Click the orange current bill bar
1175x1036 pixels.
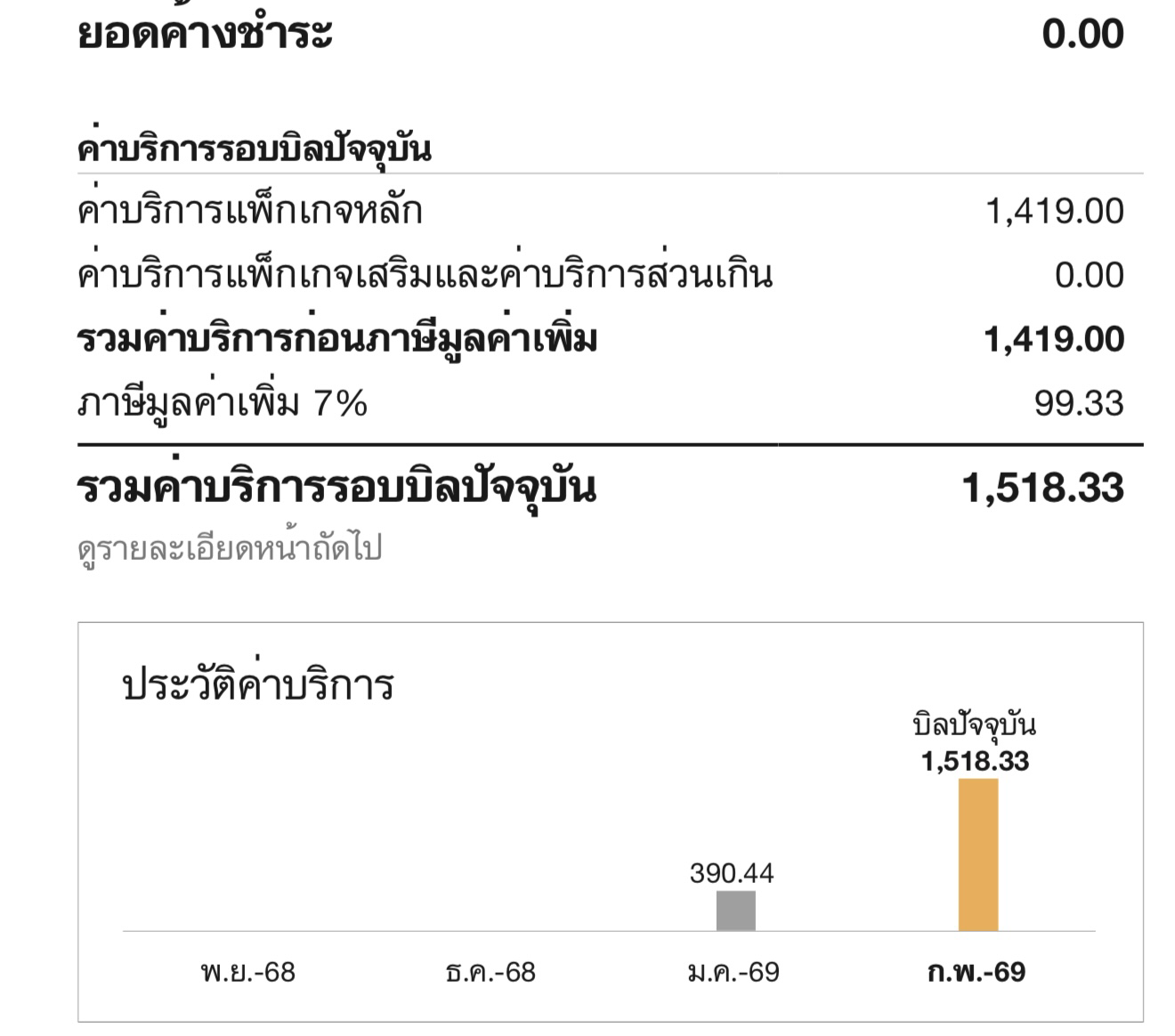point(977,854)
